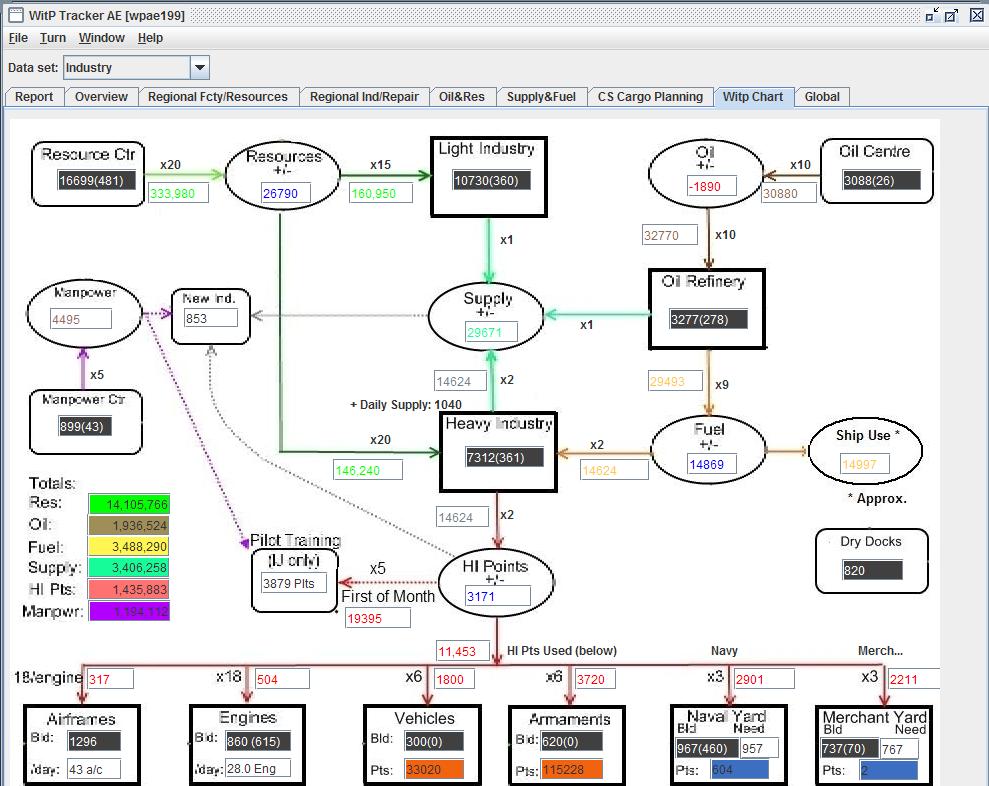989x786 pixels.
Task: Open the File menu
Action: 18,38
